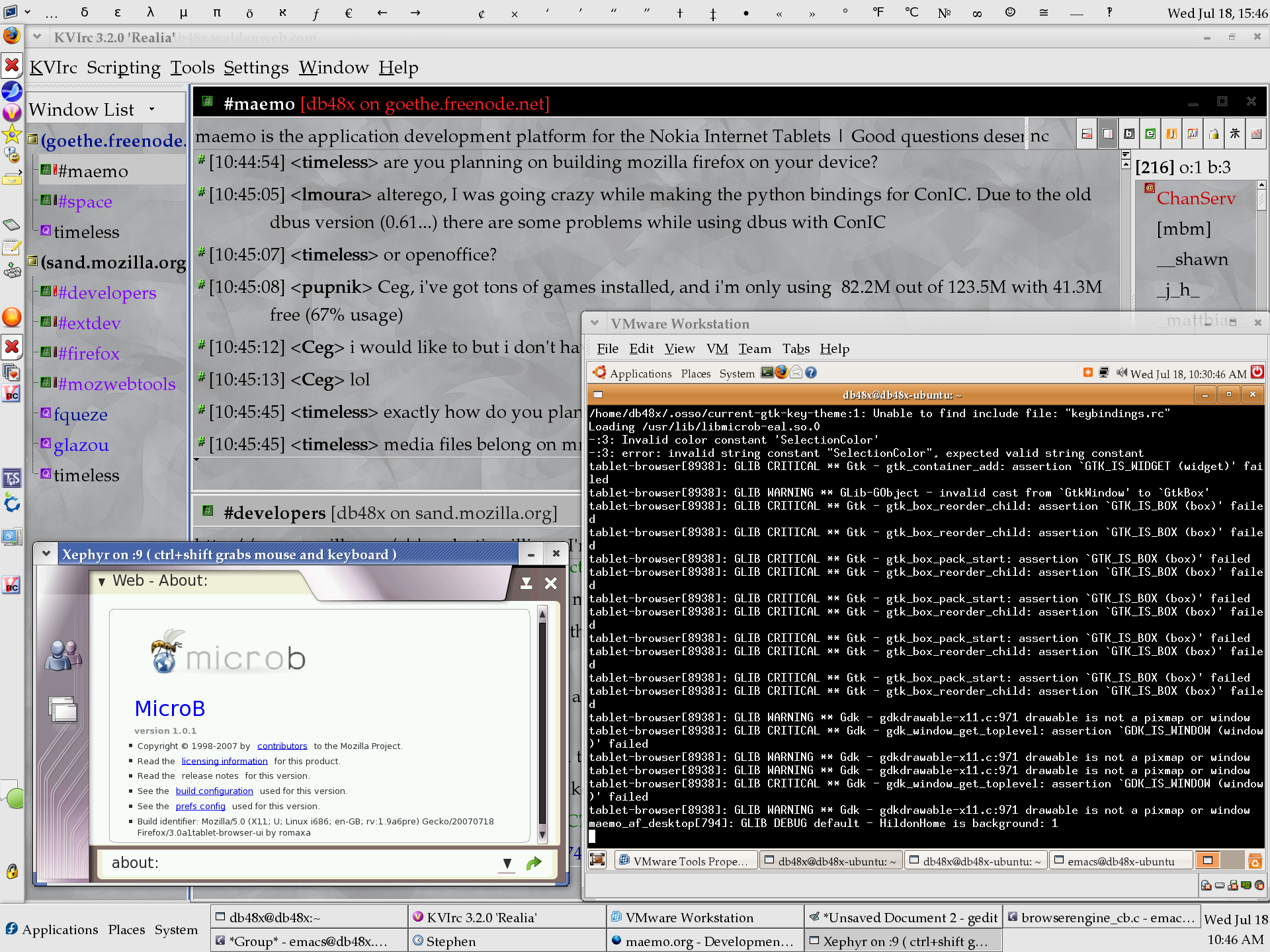Select ChanServ in the nick list
The height and width of the screenshot is (952, 1270).
point(1196,198)
